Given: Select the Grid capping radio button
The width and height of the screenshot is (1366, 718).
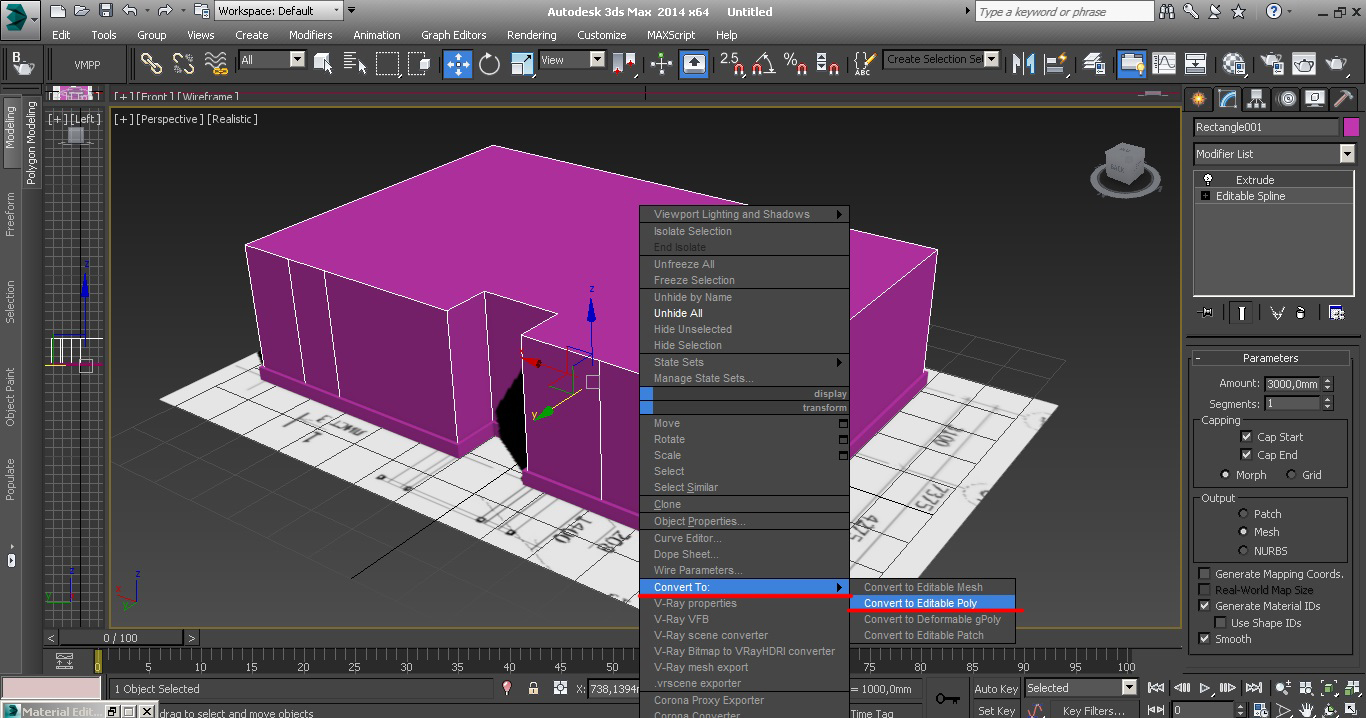Looking at the screenshot, I should [1291, 475].
